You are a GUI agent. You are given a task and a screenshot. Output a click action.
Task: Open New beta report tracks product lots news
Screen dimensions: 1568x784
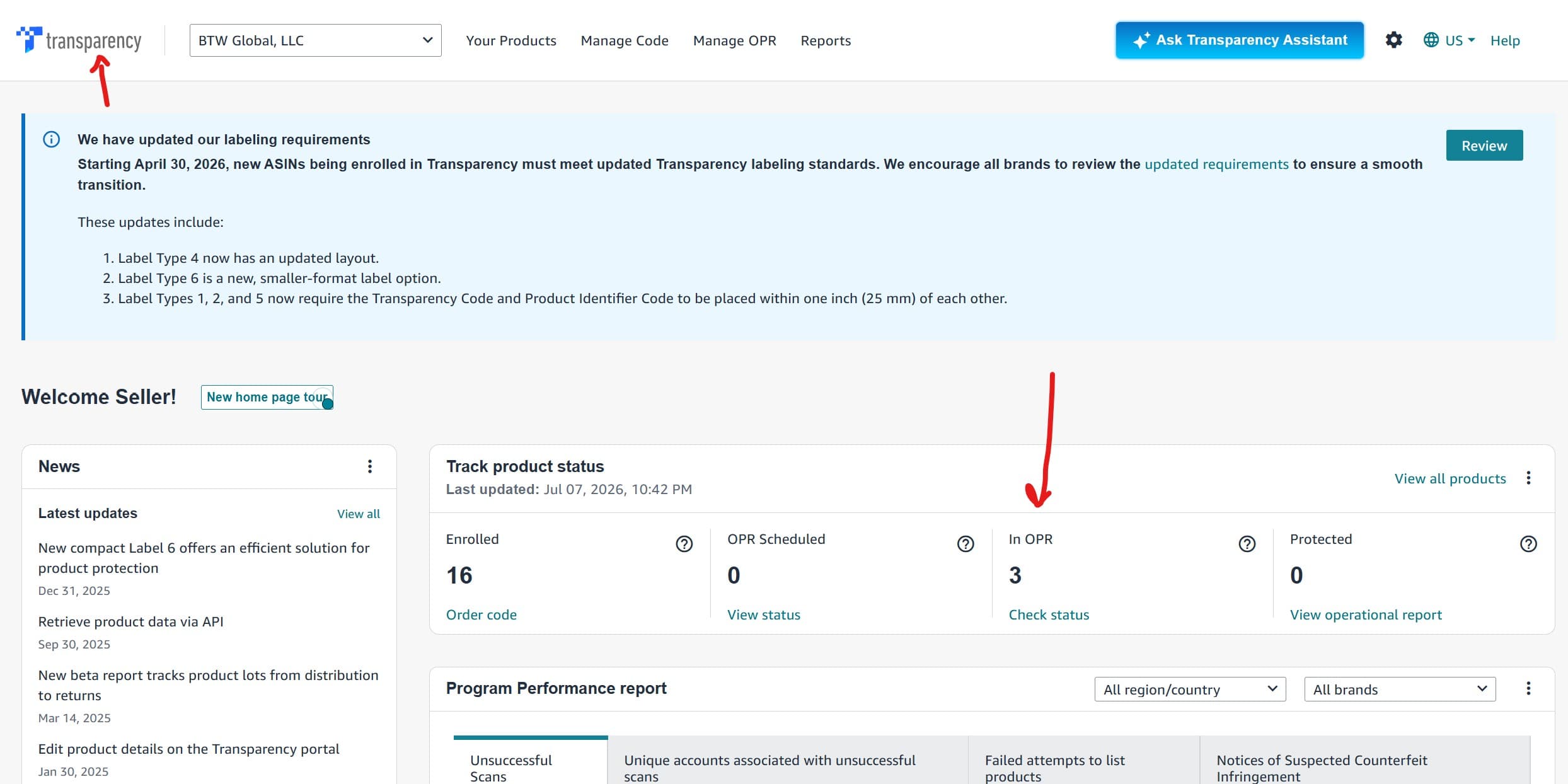coord(208,685)
